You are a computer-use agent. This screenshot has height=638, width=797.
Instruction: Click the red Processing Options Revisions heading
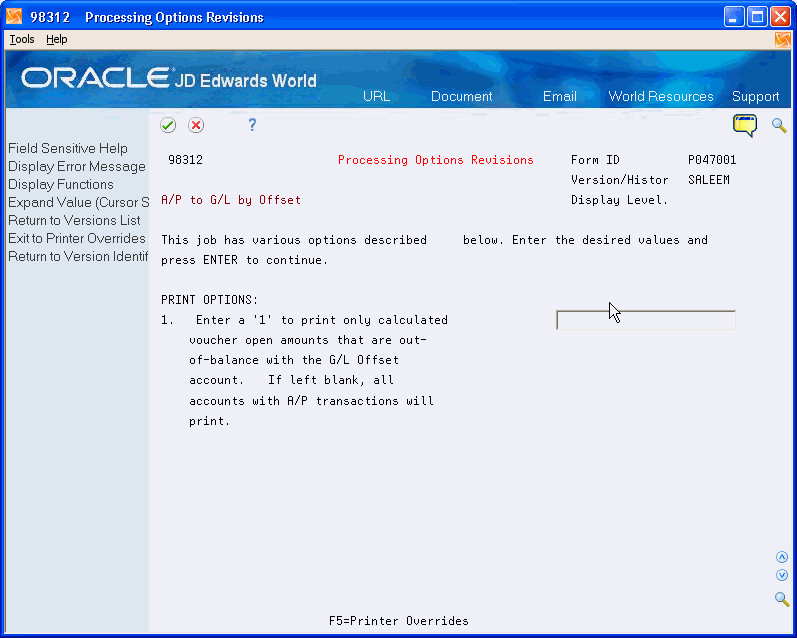click(x=436, y=160)
